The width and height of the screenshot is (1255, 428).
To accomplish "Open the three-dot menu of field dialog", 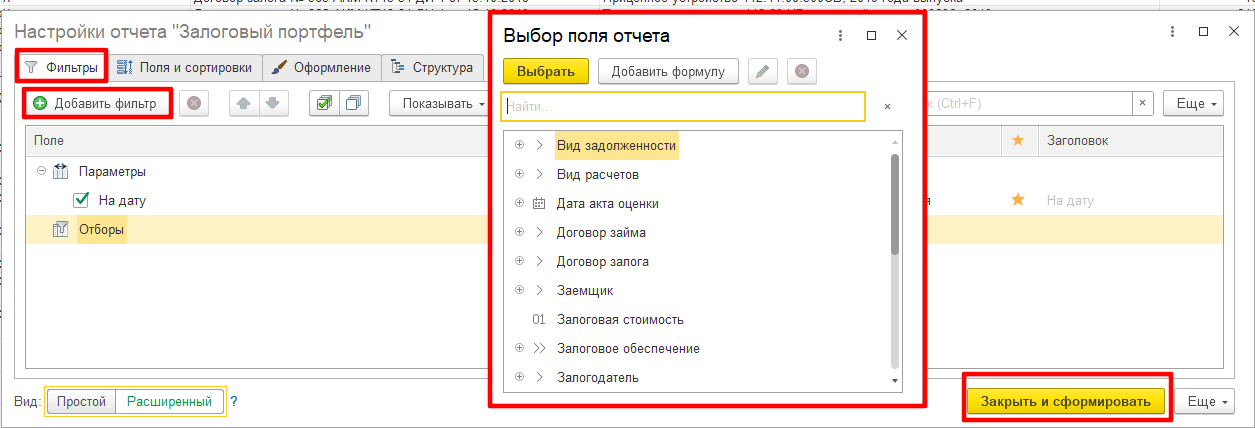I will click(x=841, y=35).
